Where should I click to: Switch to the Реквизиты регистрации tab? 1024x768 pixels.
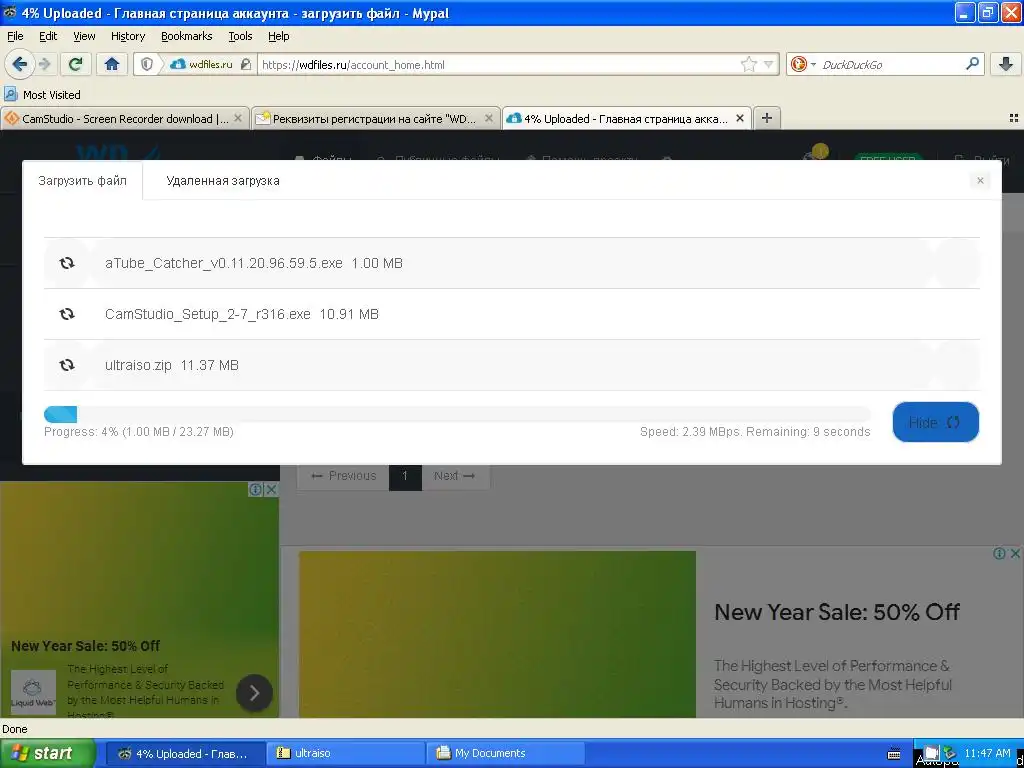[374, 118]
